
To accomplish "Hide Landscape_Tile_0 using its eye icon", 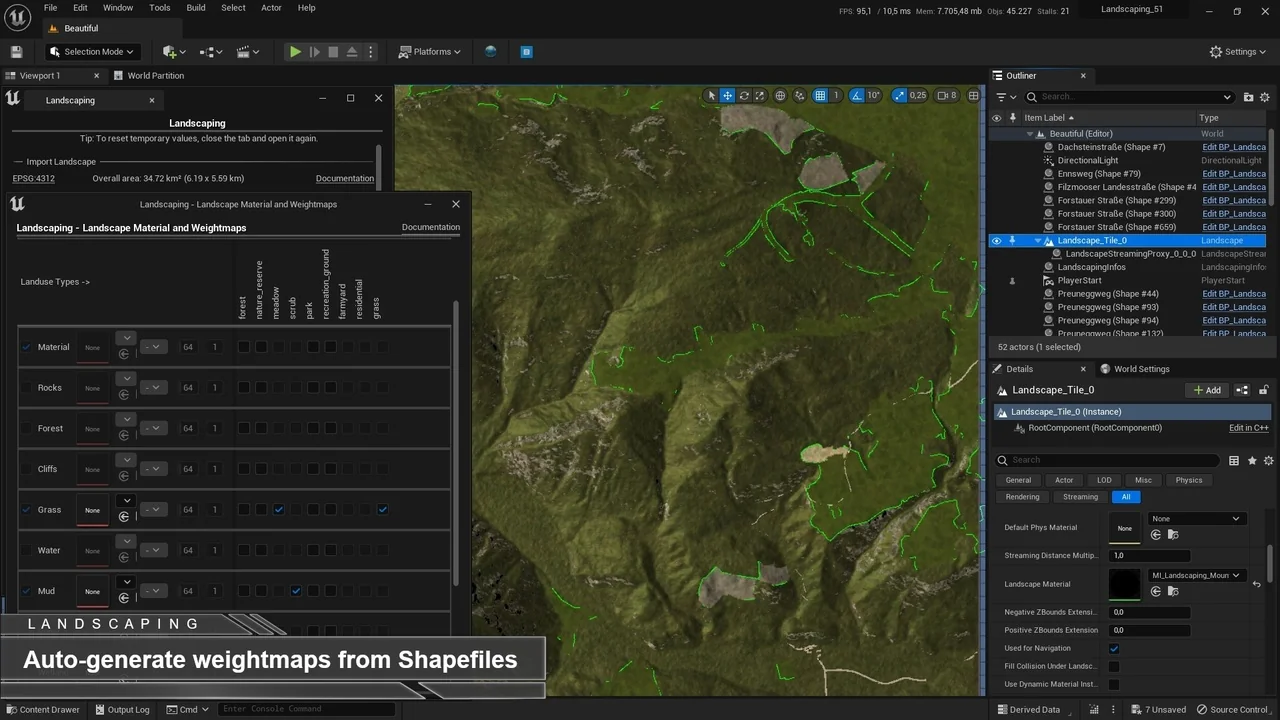I will coord(996,241).
